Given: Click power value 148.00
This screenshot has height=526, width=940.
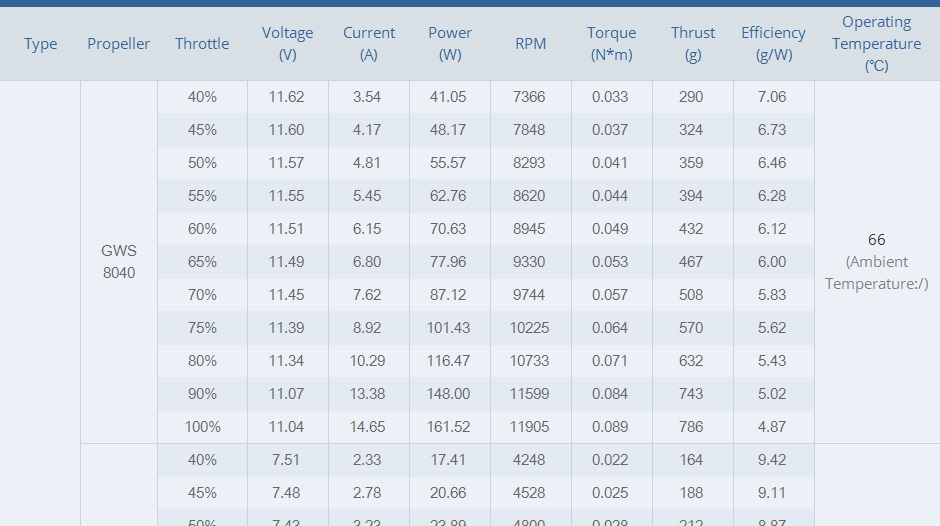Looking at the screenshot, I should [x=448, y=394].
